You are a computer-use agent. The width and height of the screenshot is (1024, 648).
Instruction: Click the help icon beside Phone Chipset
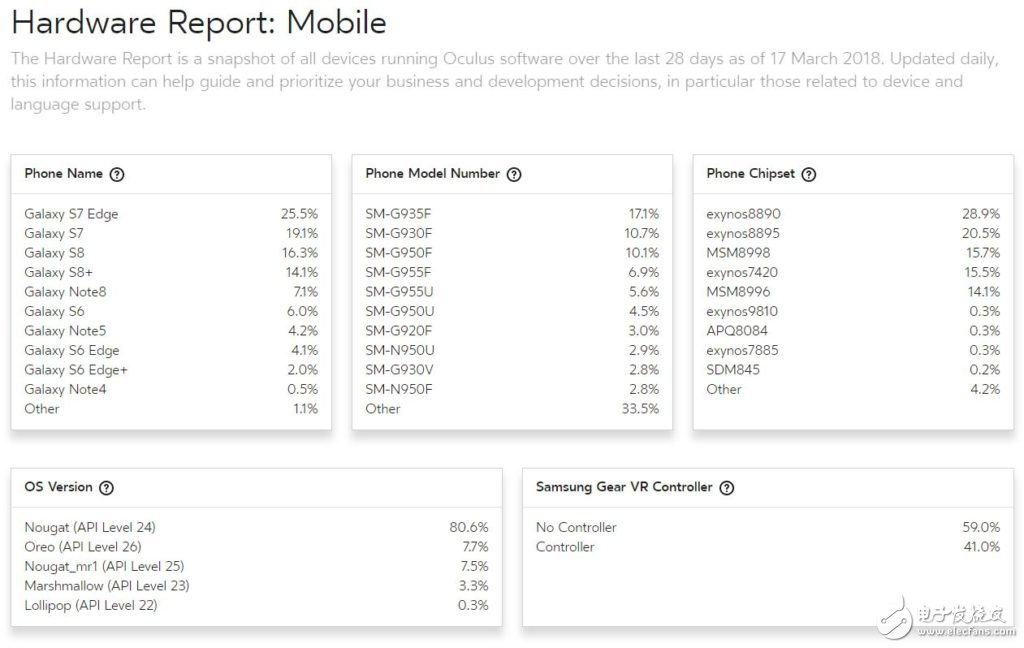(809, 174)
